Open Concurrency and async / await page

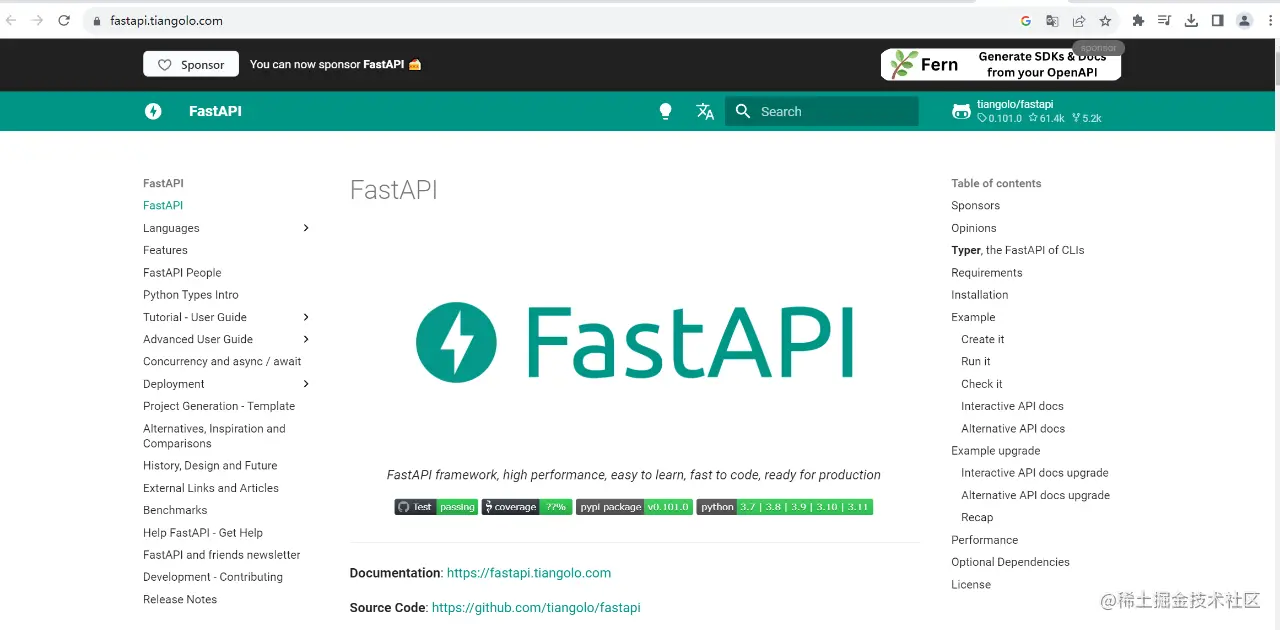tap(222, 361)
